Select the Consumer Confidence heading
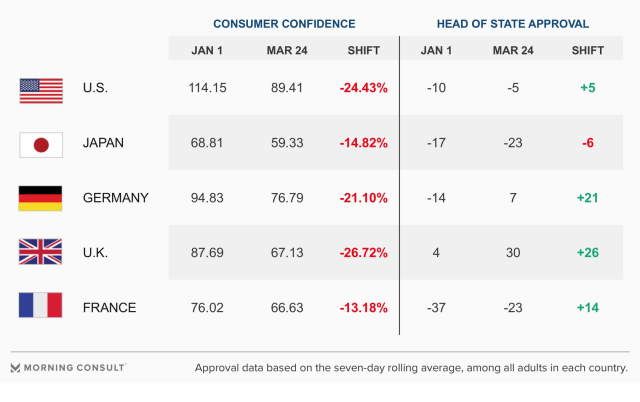Viewport: 640px width, 402px height. [282, 23]
